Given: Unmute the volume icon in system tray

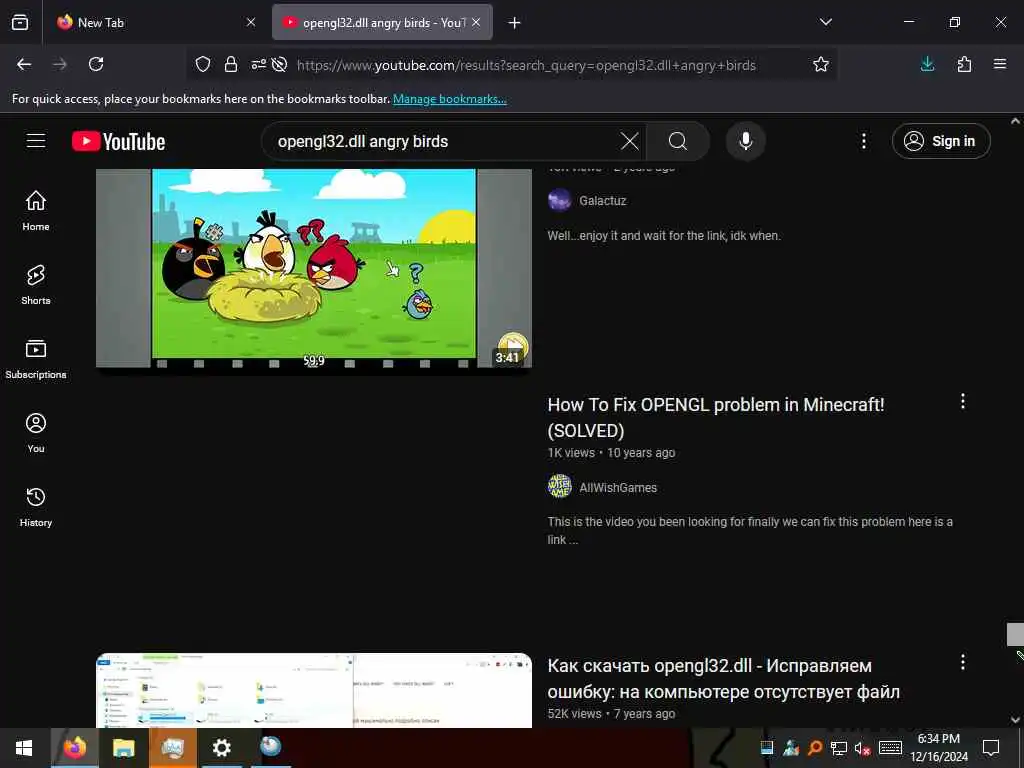Looking at the screenshot, I should (862, 748).
